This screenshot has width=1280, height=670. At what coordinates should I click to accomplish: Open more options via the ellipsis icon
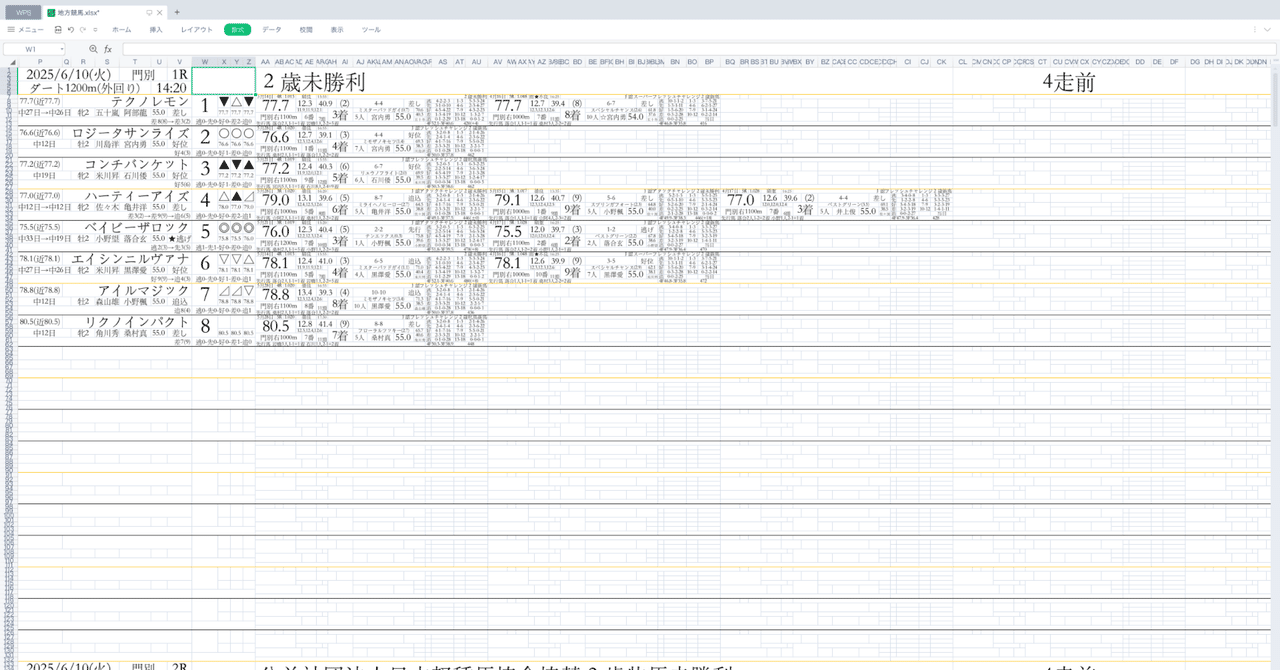1255,29
